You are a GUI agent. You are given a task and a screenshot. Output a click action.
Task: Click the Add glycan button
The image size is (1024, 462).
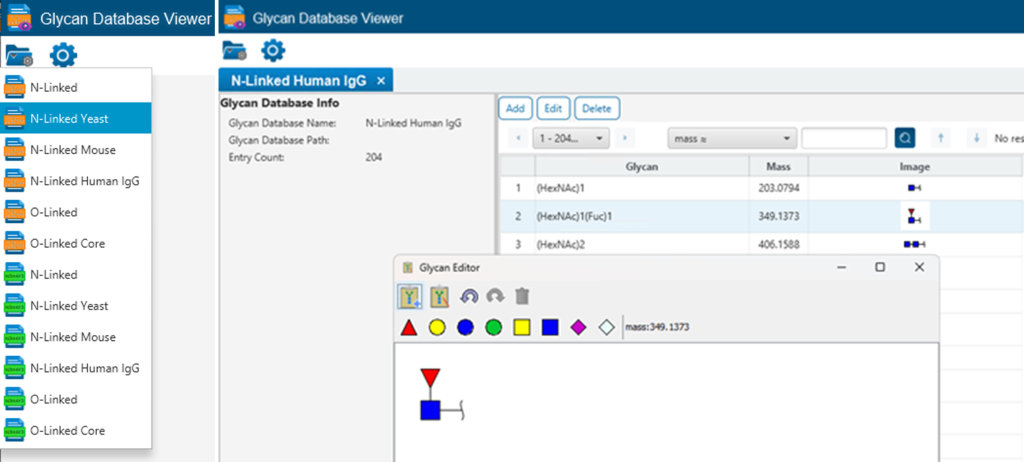[x=515, y=108]
